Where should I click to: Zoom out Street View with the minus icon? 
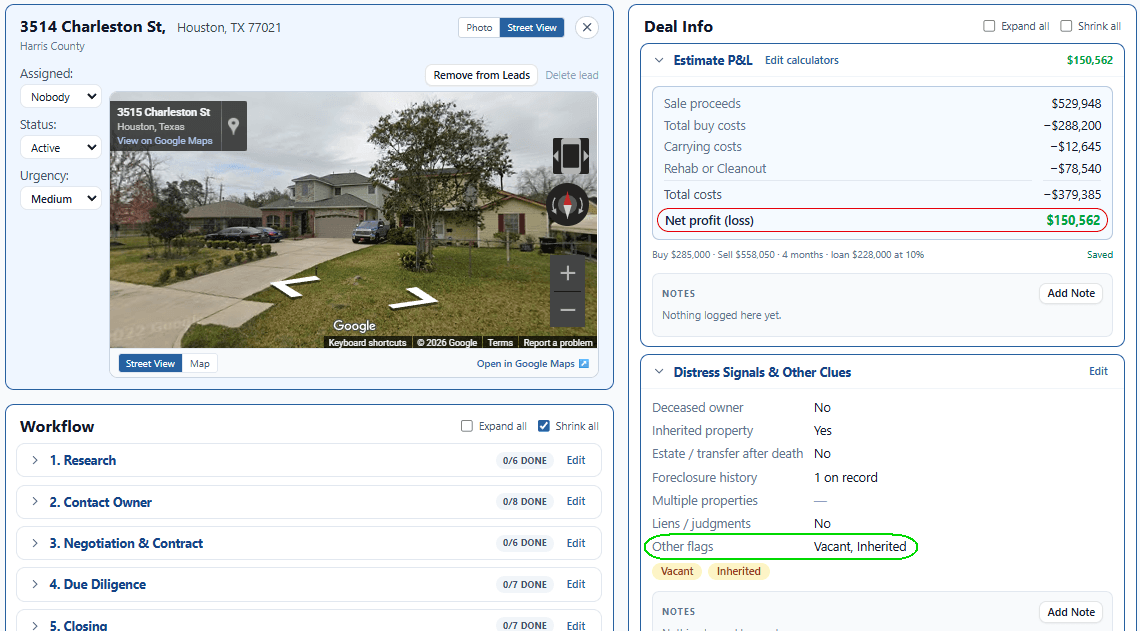(568, 310)
